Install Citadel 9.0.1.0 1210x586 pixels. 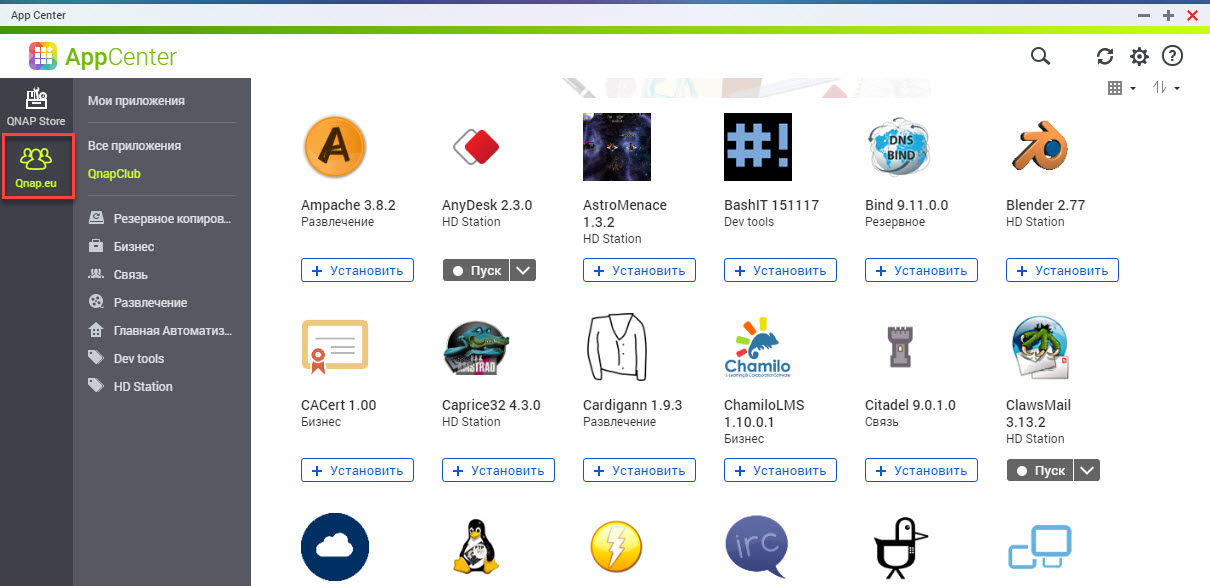921,470
